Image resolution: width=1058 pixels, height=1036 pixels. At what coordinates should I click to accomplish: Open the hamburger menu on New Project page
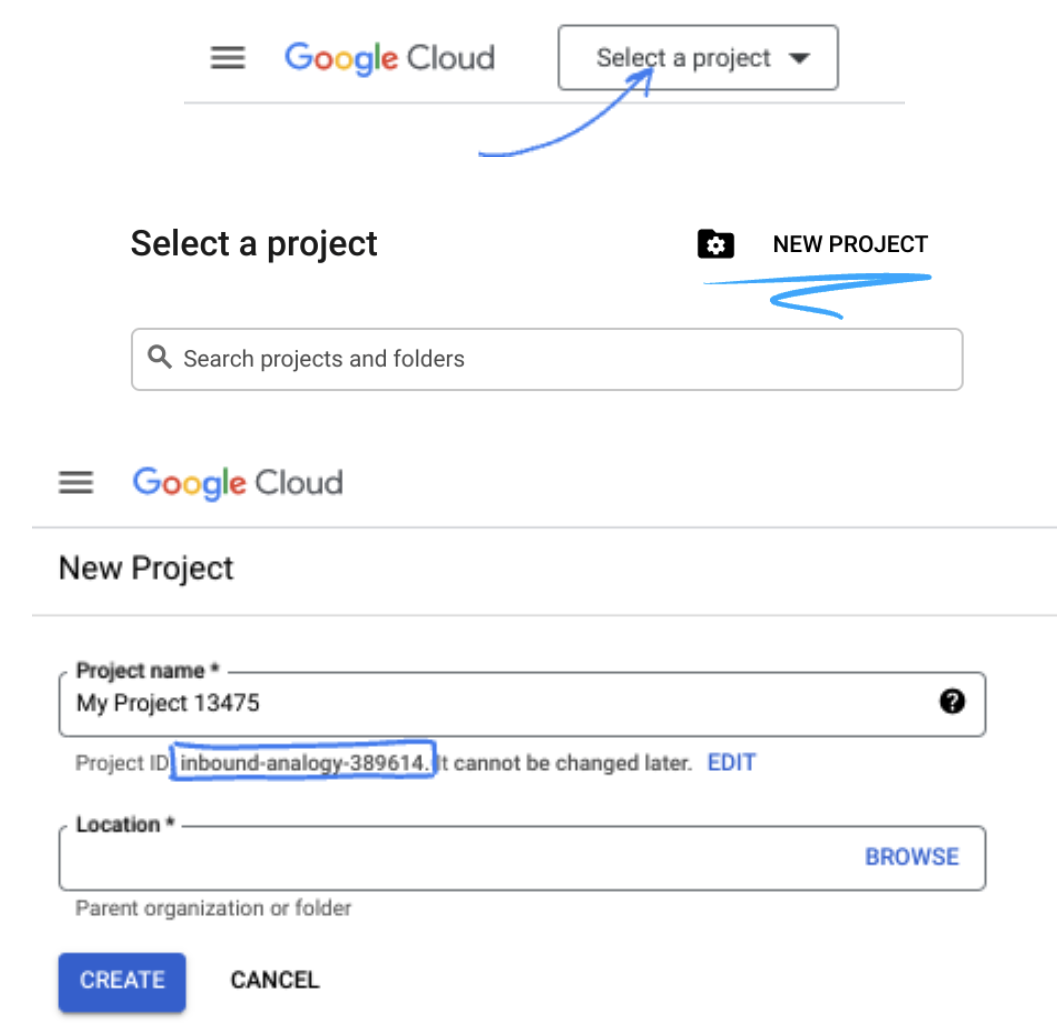[x=75, y=483]
